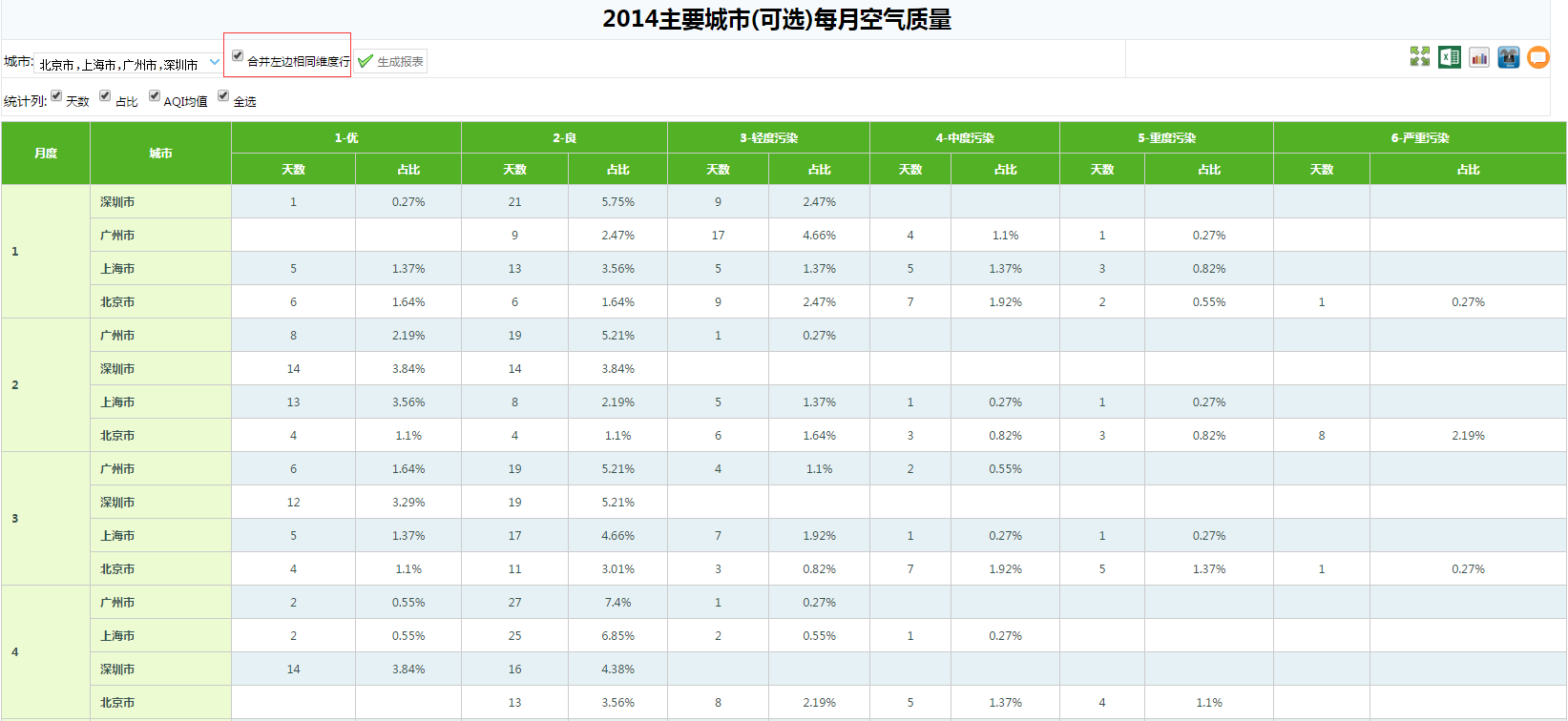The width and height of the screenshot is (1568, 721).
Task: Click the 3-轻度污染 column group header
Action: 768,138
